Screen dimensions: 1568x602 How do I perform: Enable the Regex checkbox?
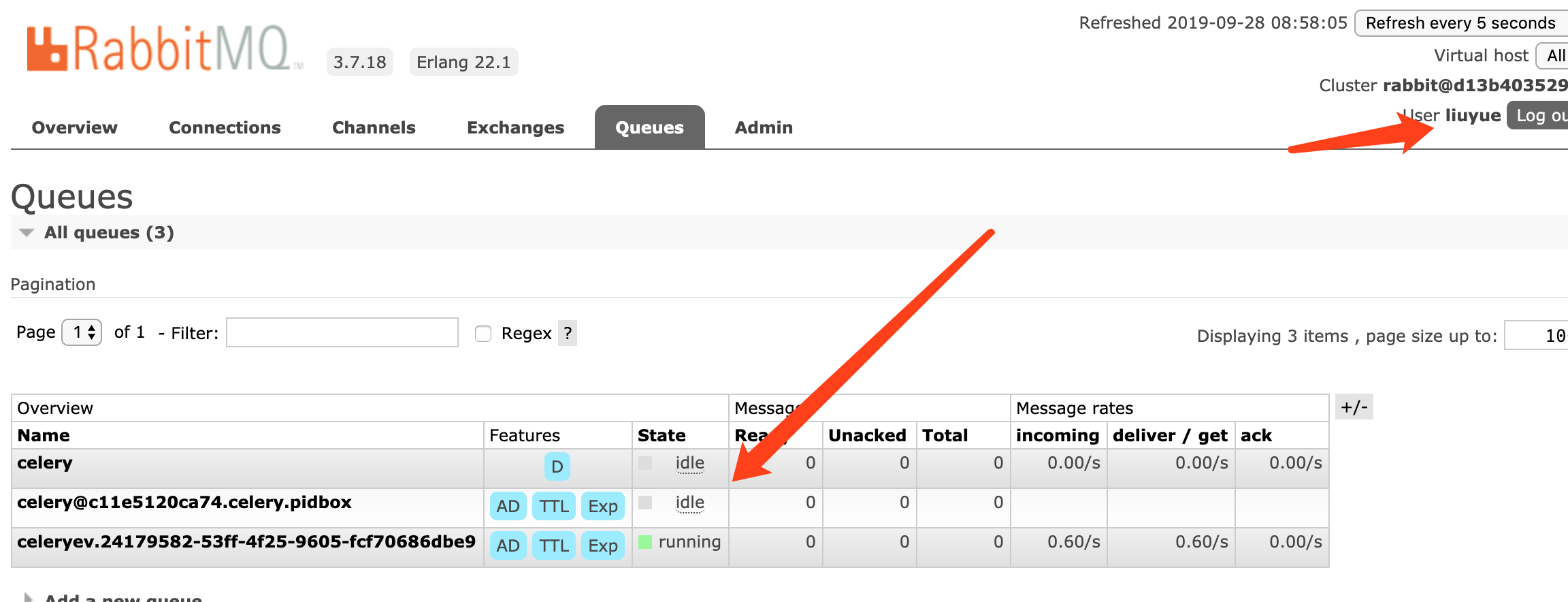pos(483,334)
